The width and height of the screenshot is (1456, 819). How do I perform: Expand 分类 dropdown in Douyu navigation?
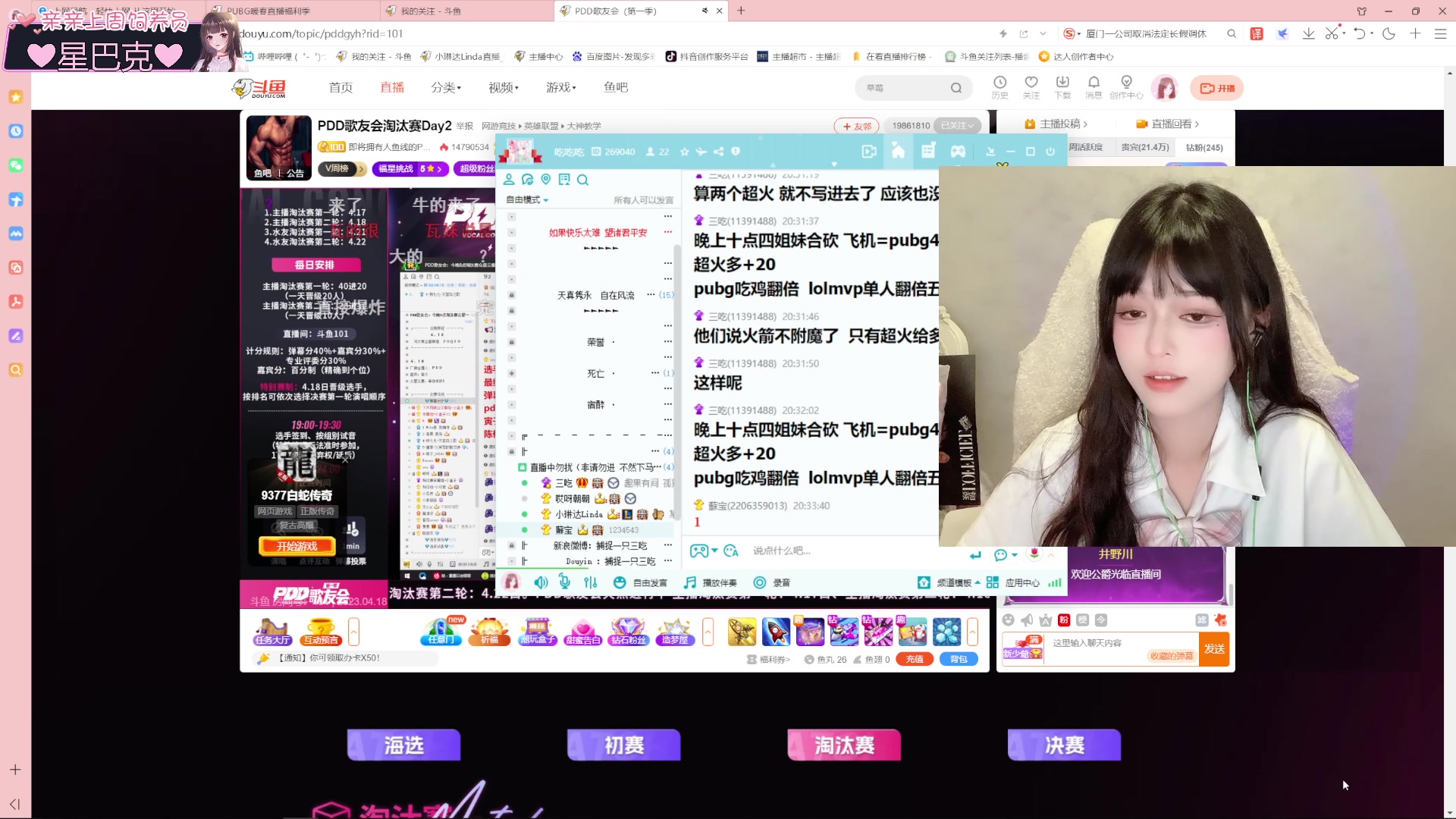(x=446, y=88)
